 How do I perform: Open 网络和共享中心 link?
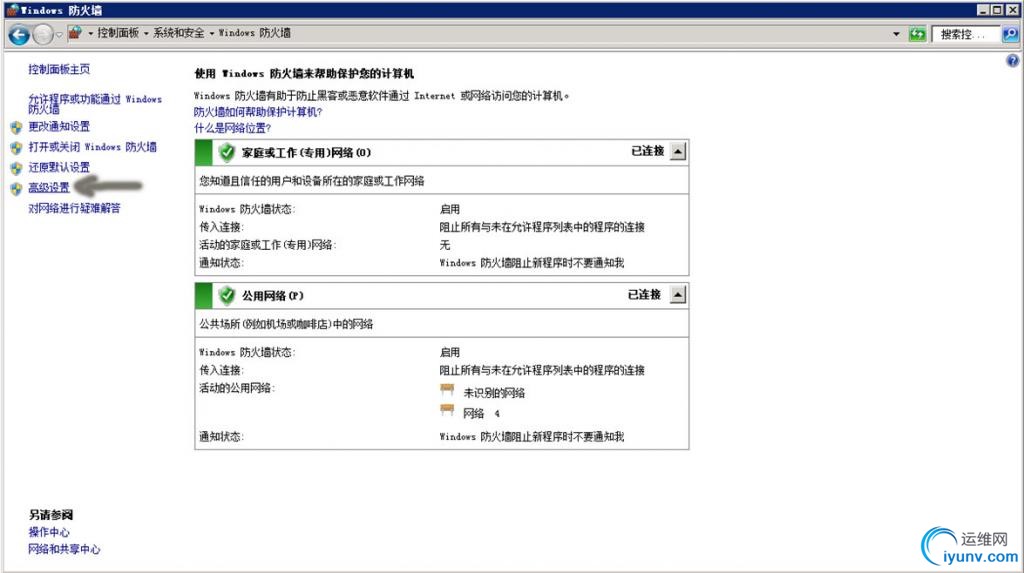[x=64, y=549]
